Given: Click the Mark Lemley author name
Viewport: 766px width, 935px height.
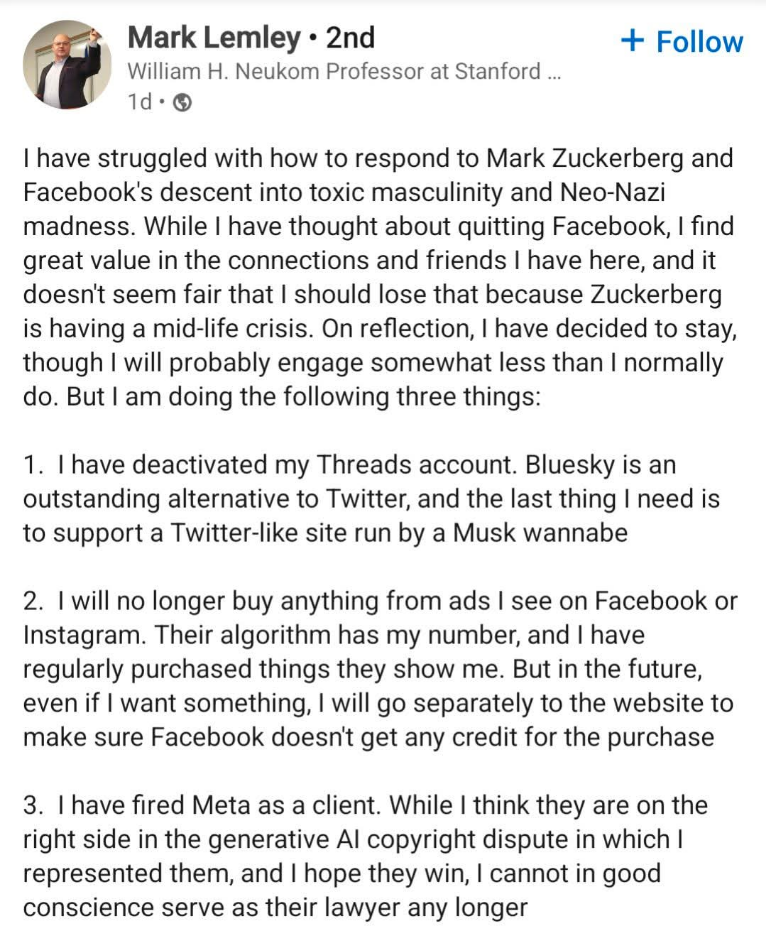Looking at the screenshot, I should coord(214,38).
